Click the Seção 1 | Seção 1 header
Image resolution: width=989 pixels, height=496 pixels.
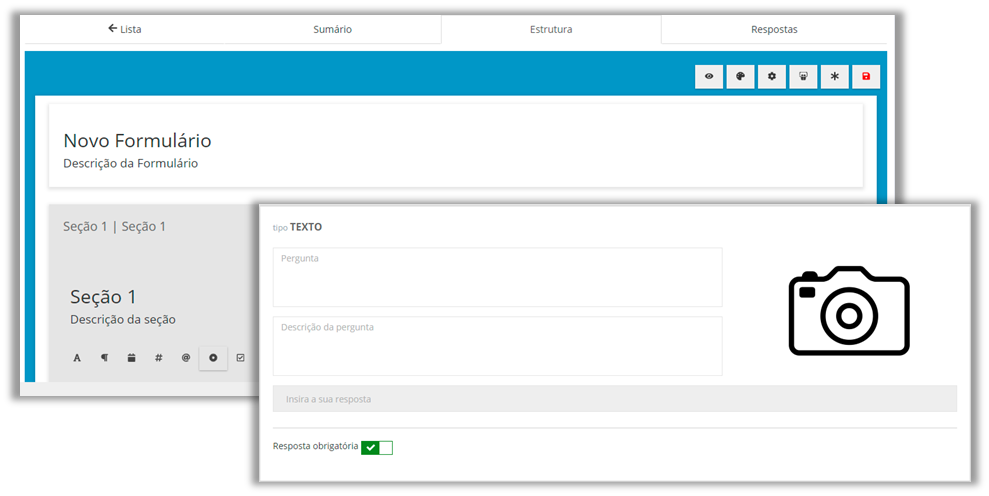pyautogui.click(x=114, y=227)
